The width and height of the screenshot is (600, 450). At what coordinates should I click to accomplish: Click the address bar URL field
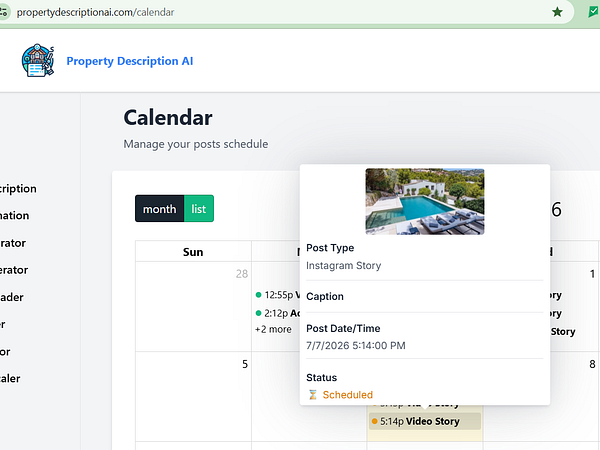[x=268, y=12]
